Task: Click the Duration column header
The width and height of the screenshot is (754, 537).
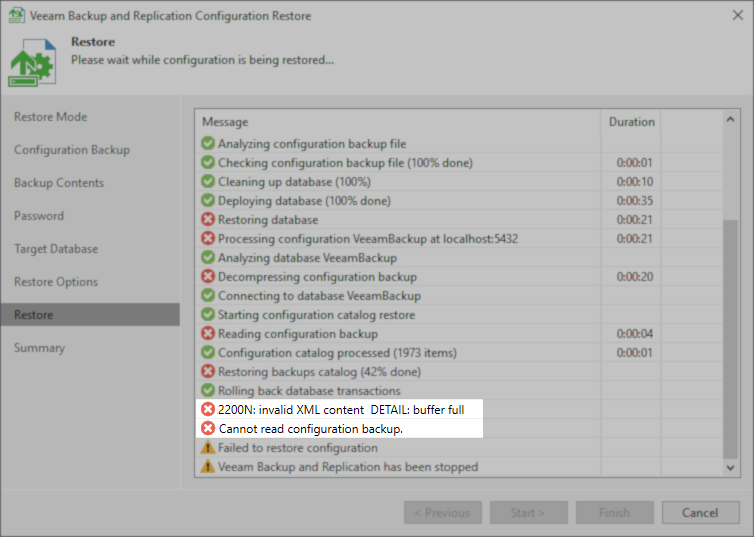Action: [x=631, y=122]
